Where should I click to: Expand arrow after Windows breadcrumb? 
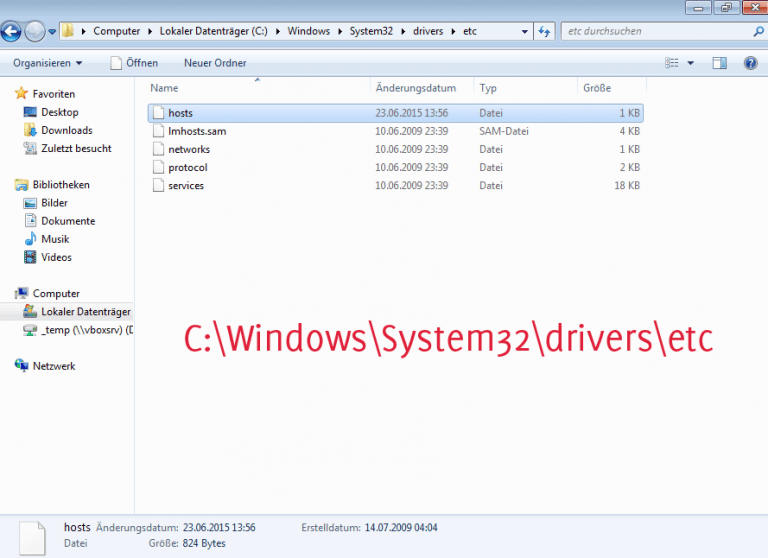click(340, 31)
